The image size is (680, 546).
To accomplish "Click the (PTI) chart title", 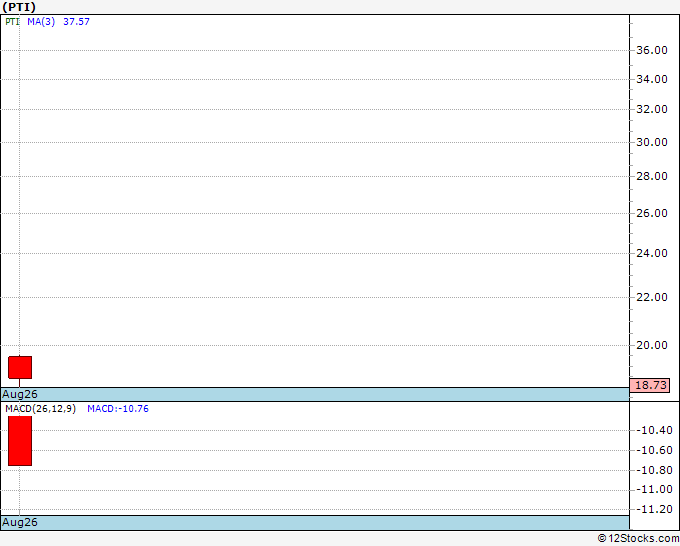I will tap(19, 7).
